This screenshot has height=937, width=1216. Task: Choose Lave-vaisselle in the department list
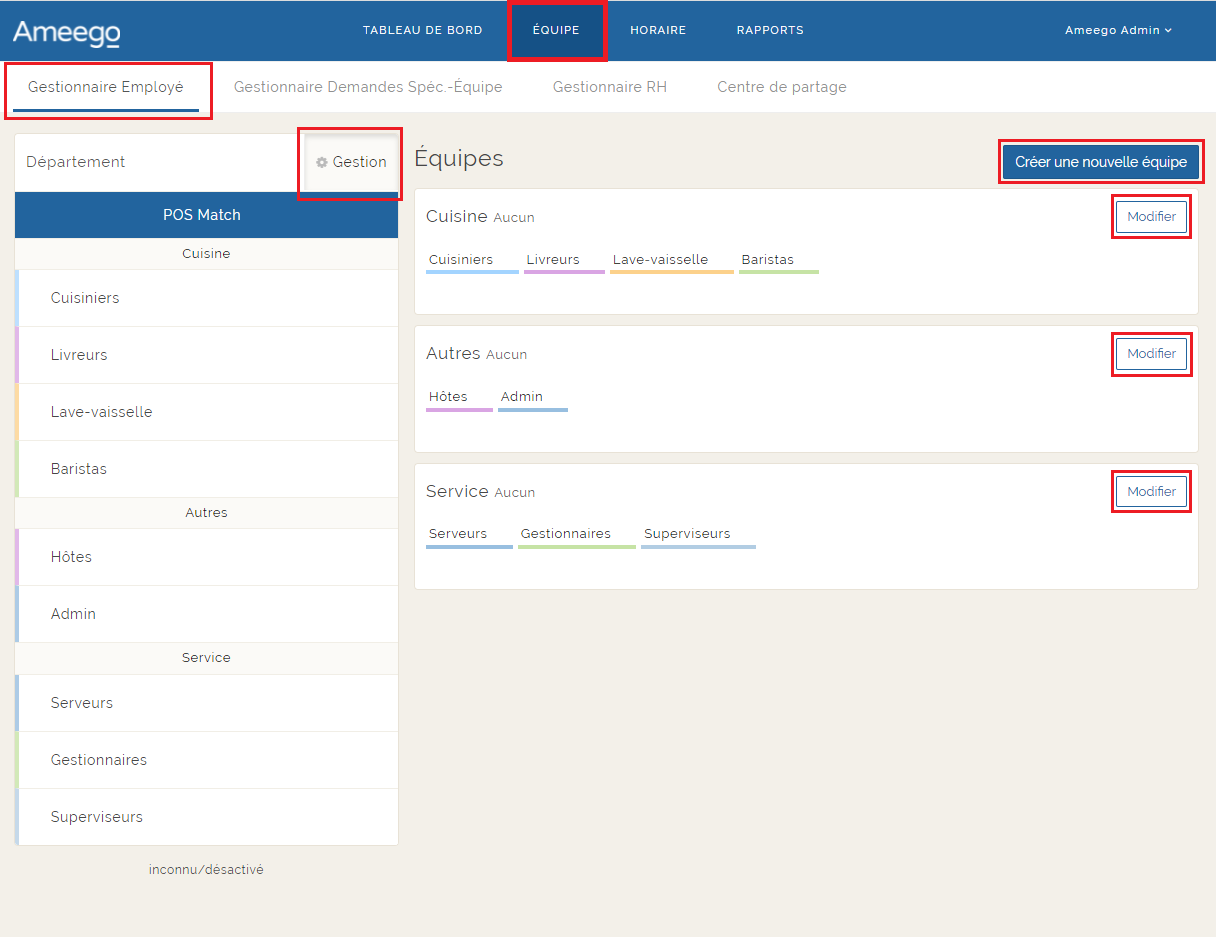coord(101,412)
